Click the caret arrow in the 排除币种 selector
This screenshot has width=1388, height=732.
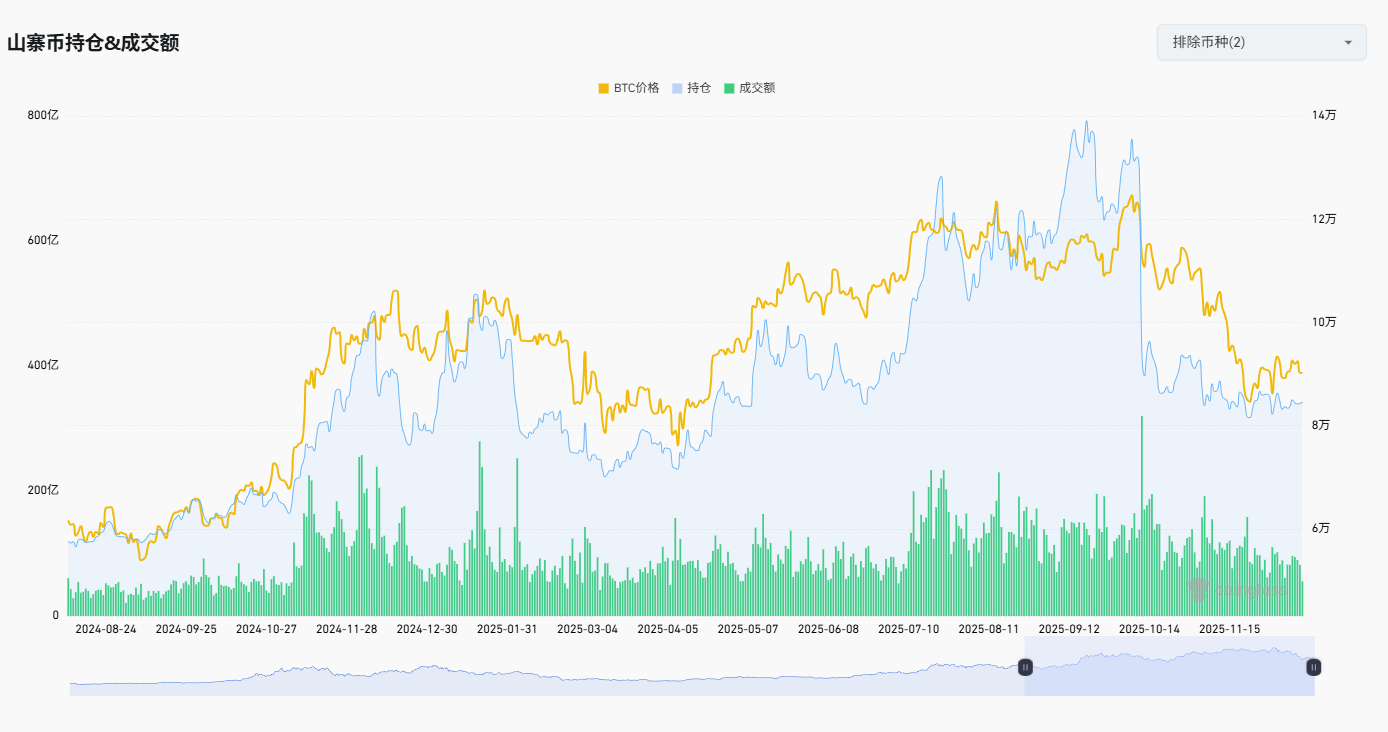pyautogui.click(x=1347, y=42)
